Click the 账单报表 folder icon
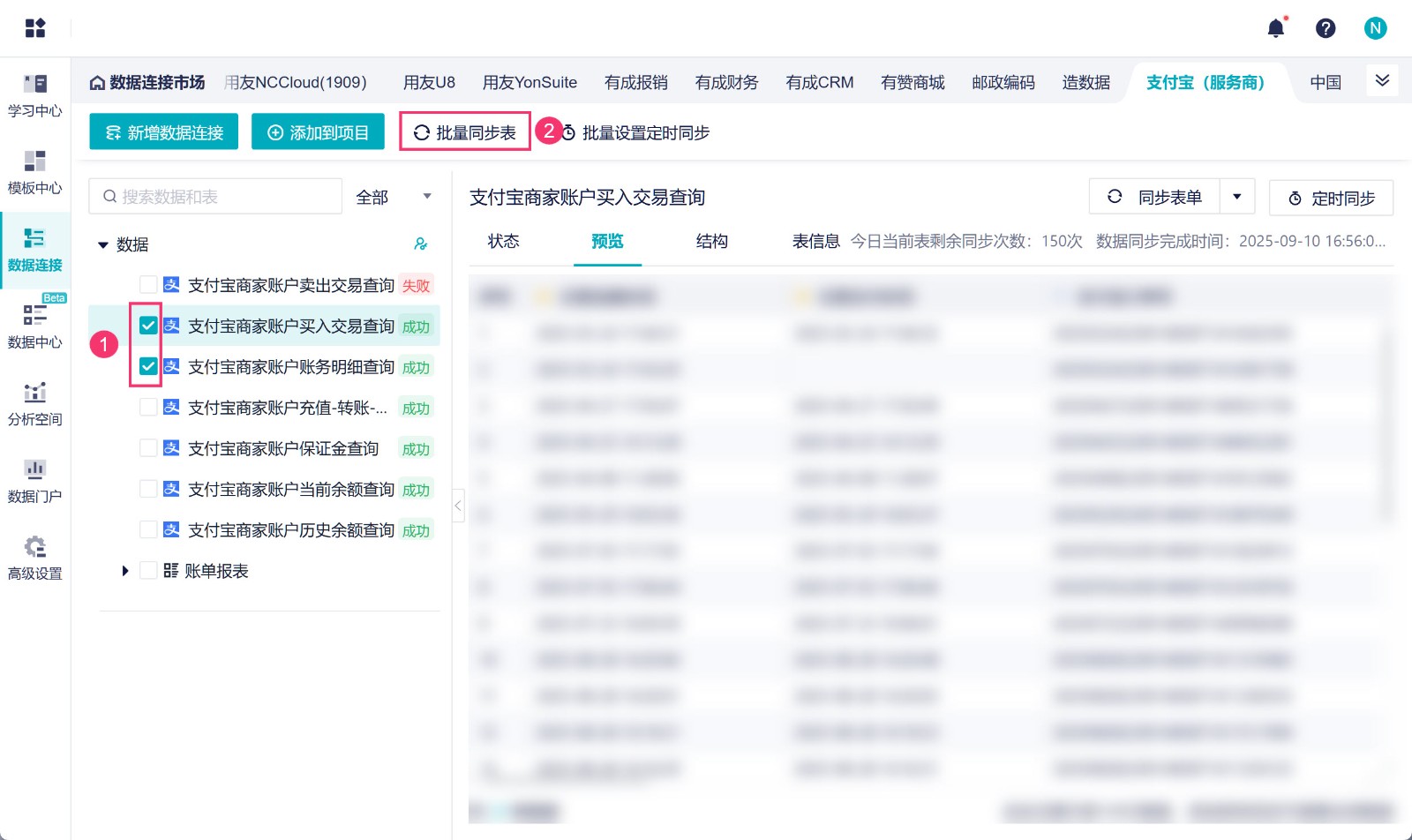This screenshot has width=1412, height=840. click(171, 571)
